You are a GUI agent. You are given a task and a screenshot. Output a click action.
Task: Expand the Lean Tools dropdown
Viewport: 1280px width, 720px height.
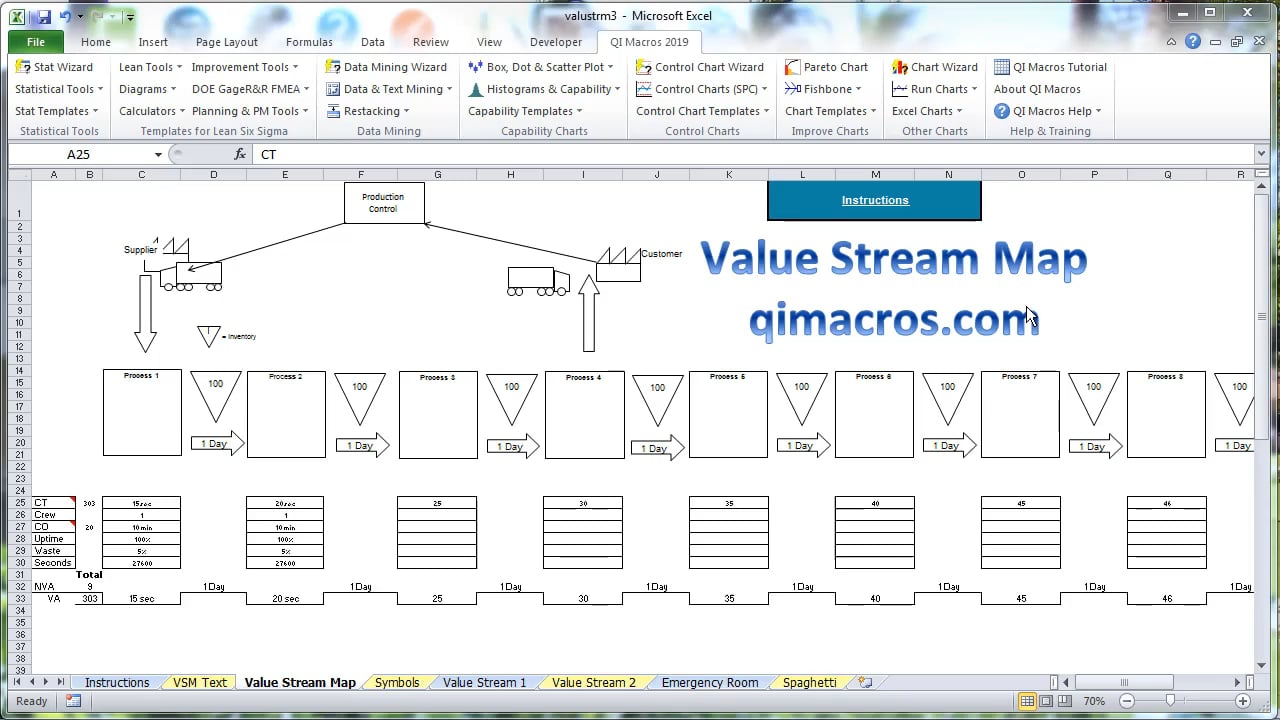150,67
